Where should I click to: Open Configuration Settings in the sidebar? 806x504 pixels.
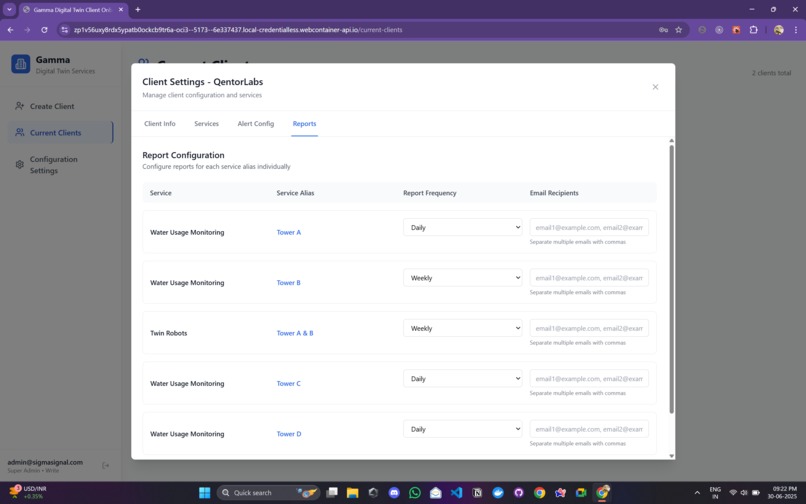61,165
